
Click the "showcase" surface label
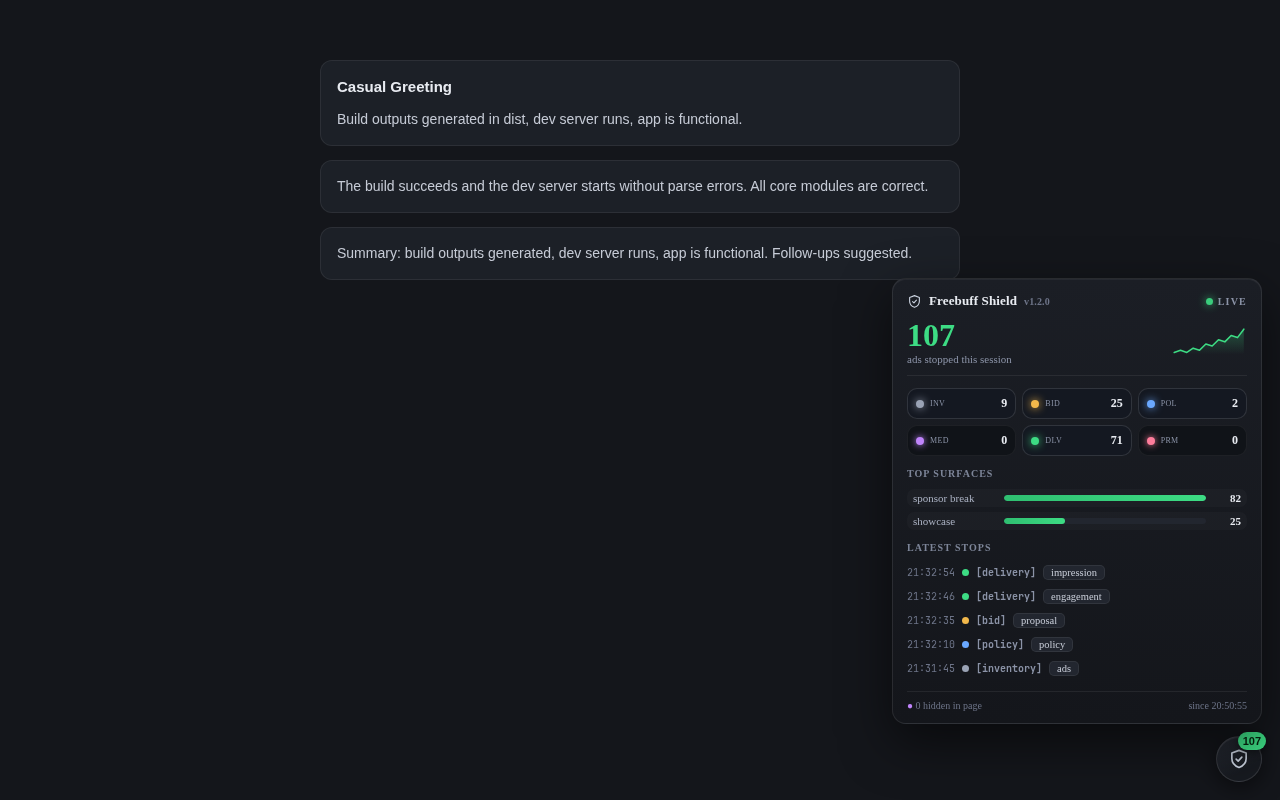click(934, 521)
